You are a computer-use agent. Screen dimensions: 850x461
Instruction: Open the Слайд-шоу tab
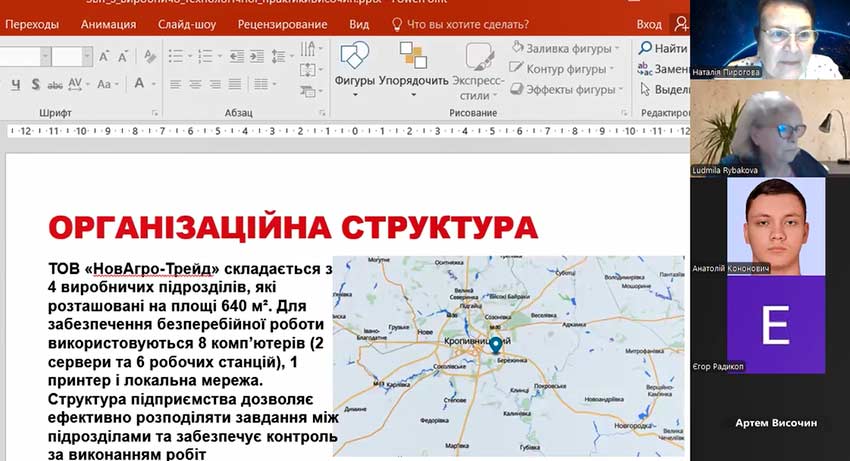click(x=186, y=24)
